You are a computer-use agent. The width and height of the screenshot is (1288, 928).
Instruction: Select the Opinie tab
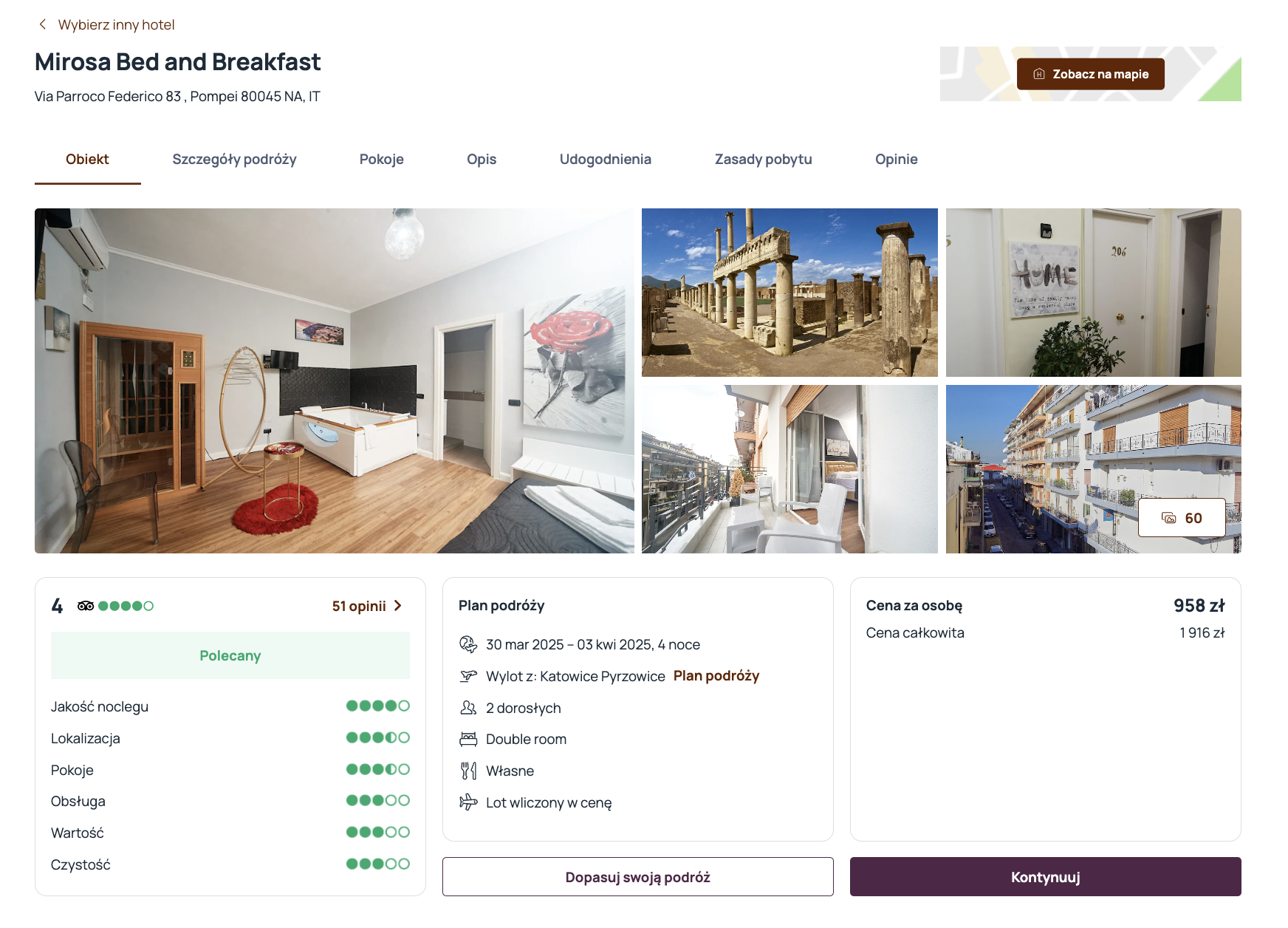897,160
